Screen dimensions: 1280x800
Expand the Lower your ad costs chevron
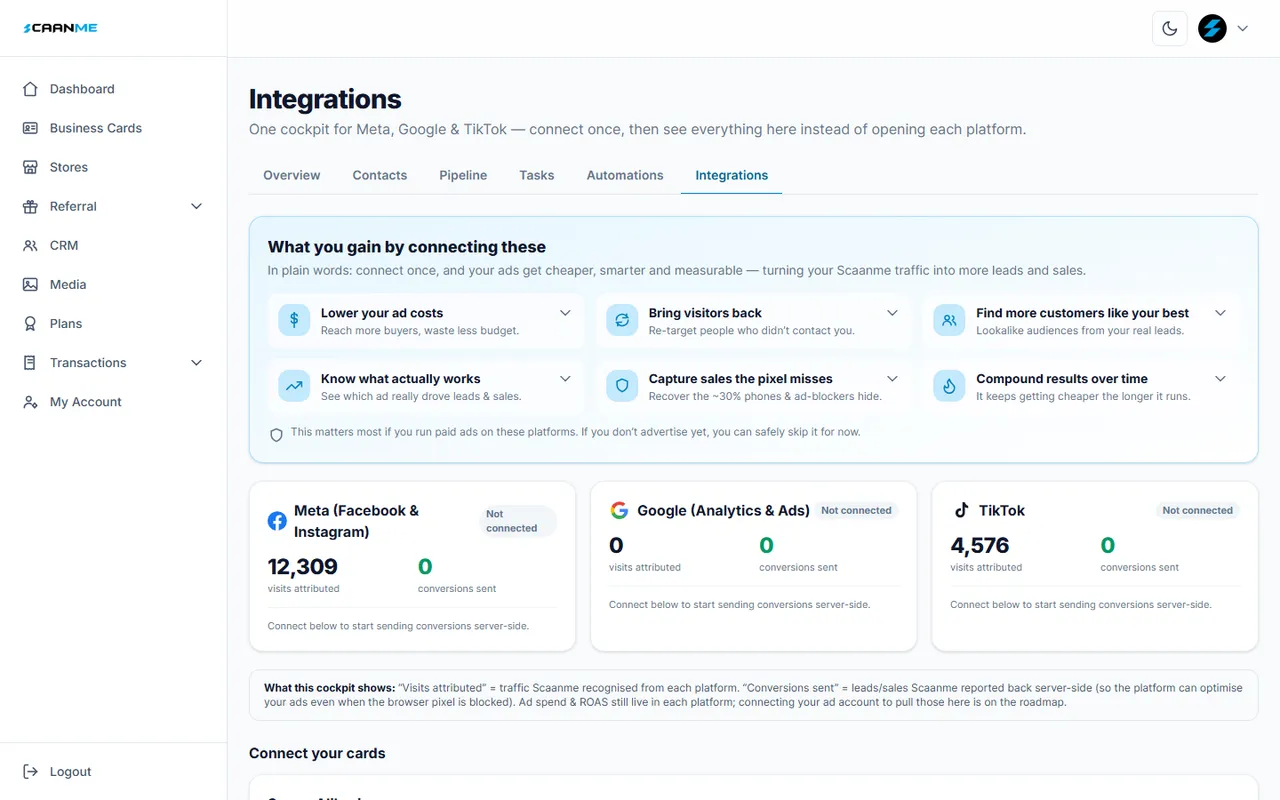[565, 313]
